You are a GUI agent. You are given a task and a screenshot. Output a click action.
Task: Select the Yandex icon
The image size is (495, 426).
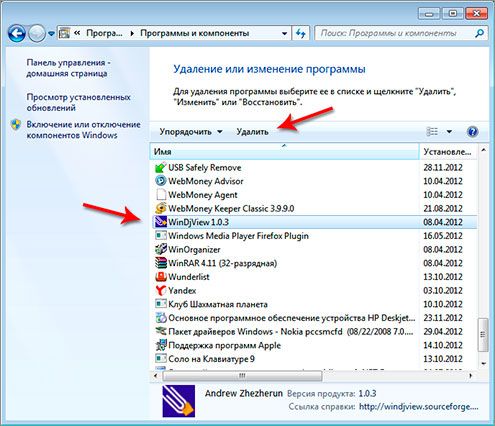(161, 290)
